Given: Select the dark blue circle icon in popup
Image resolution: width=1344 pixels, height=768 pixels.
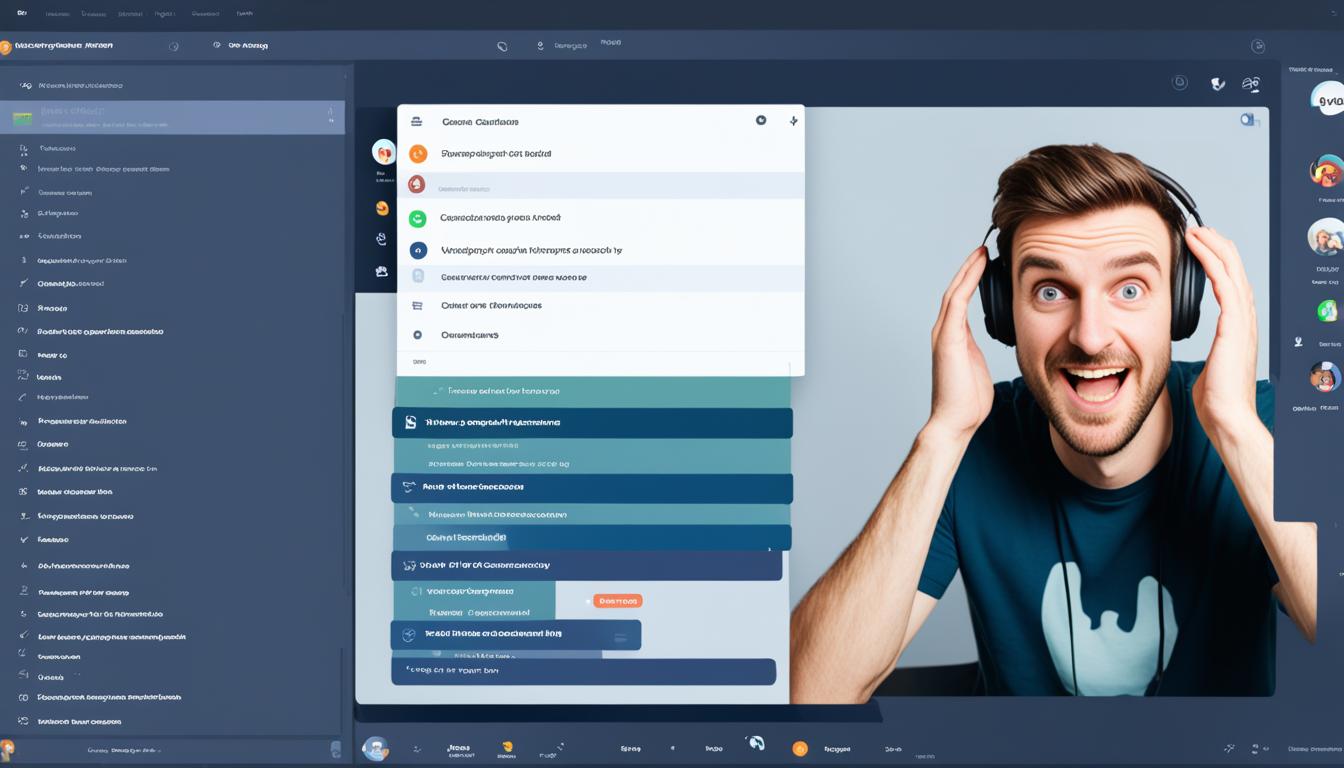Looking at the screenshot, I should [418, 250].
